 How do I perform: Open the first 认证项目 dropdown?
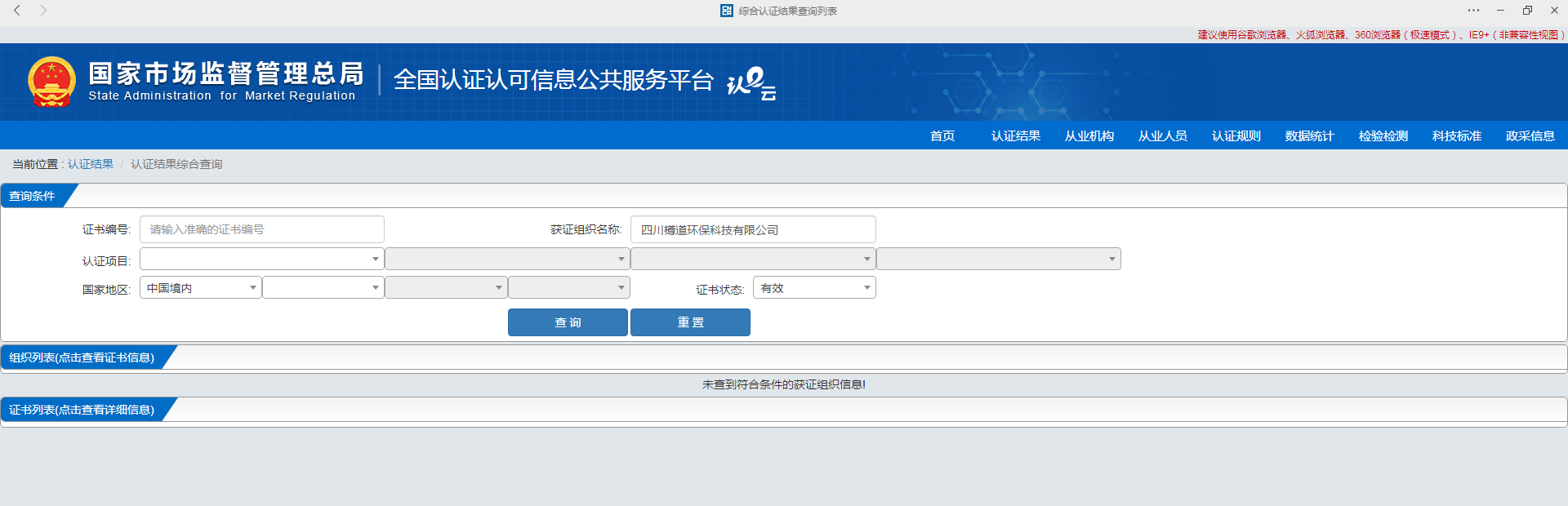tap(262, 259)
